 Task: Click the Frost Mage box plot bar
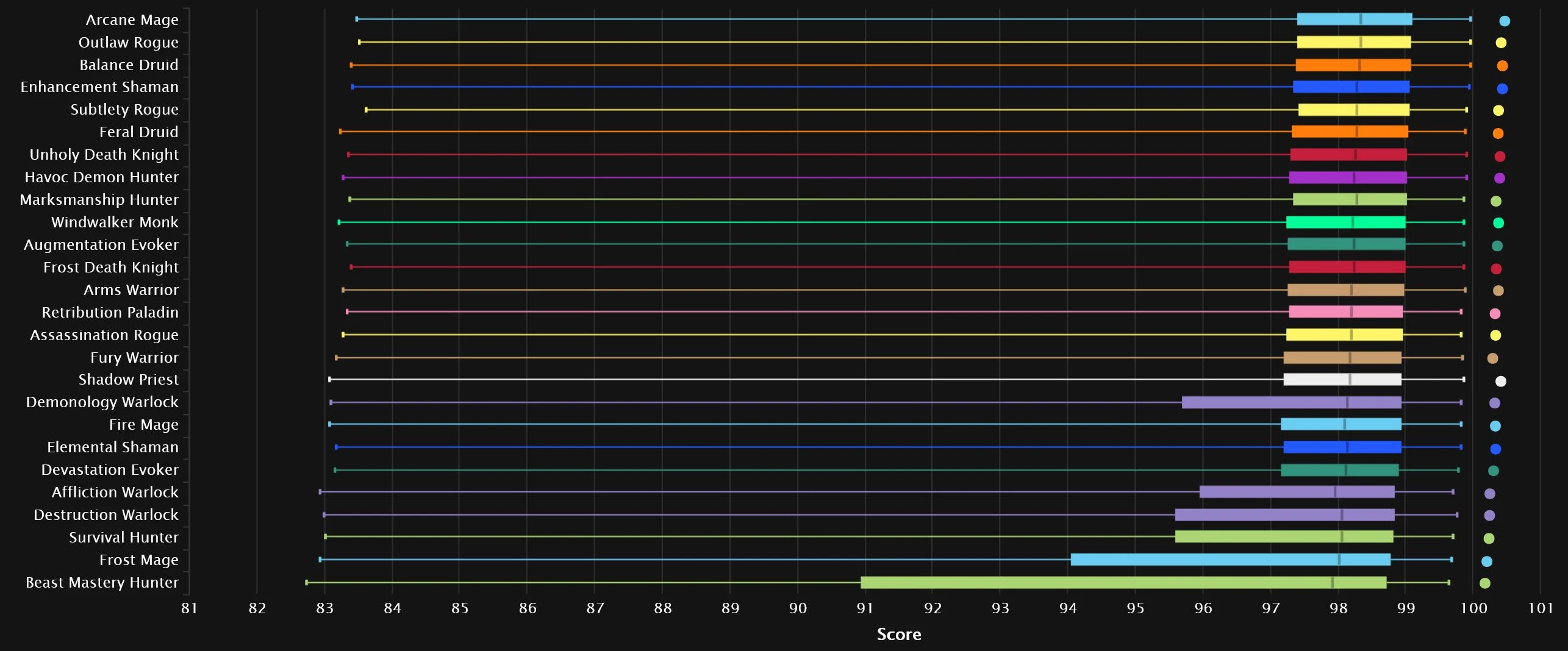click(x=1231, y=560)
